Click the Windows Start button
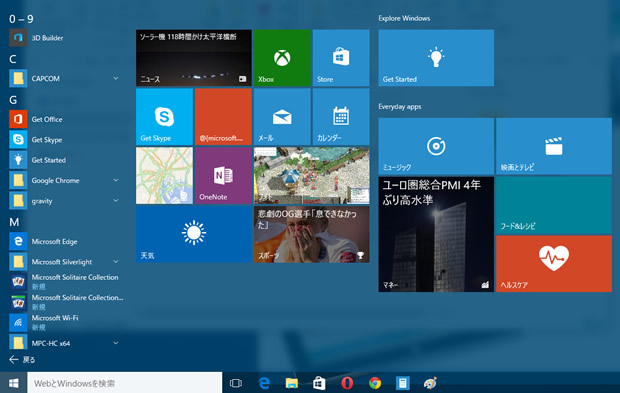620x393 pixels. coord(13,383)
